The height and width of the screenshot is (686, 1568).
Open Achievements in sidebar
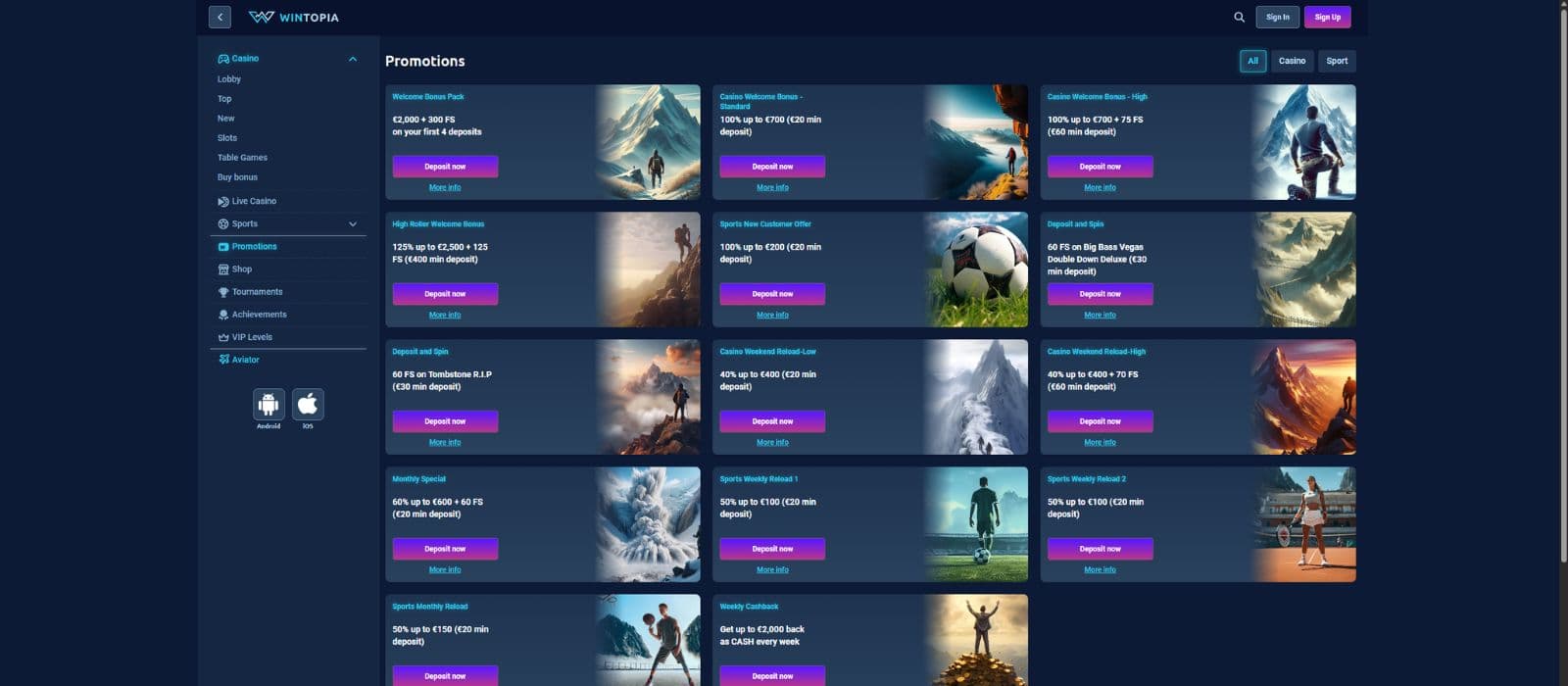click(259, 315)
